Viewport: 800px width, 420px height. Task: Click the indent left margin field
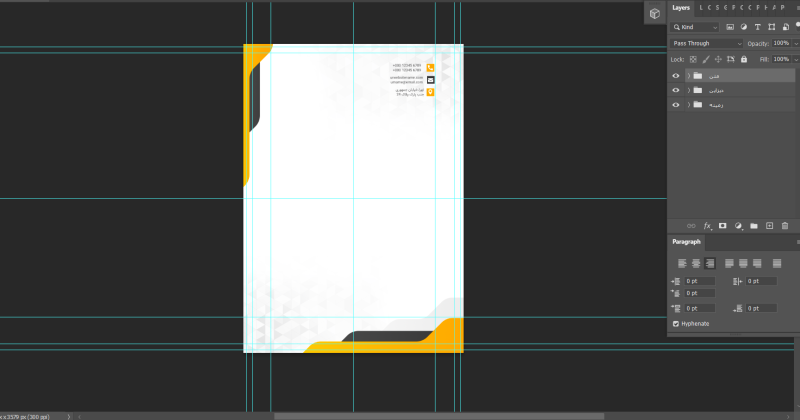pyautogui.click(x=698, y=282)
